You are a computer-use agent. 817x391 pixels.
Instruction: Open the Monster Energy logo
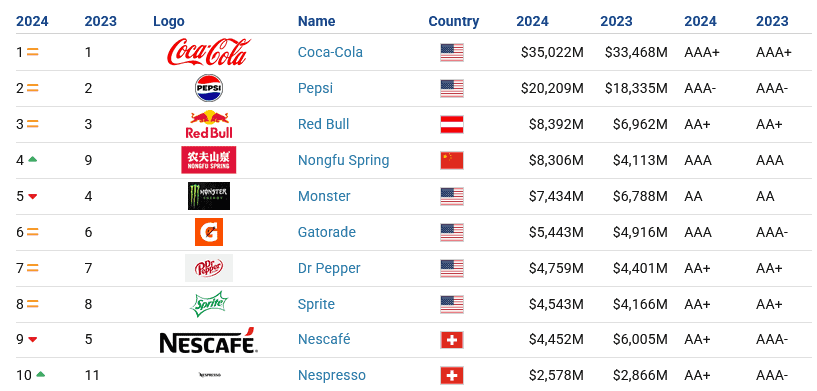pyautogui.click(x=209, y=196)
